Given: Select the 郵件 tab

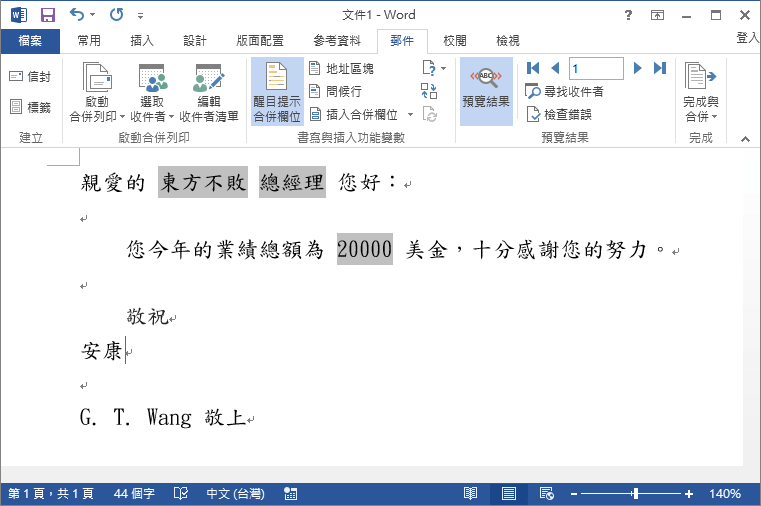Looking at the screenshot, I should 402,41.
